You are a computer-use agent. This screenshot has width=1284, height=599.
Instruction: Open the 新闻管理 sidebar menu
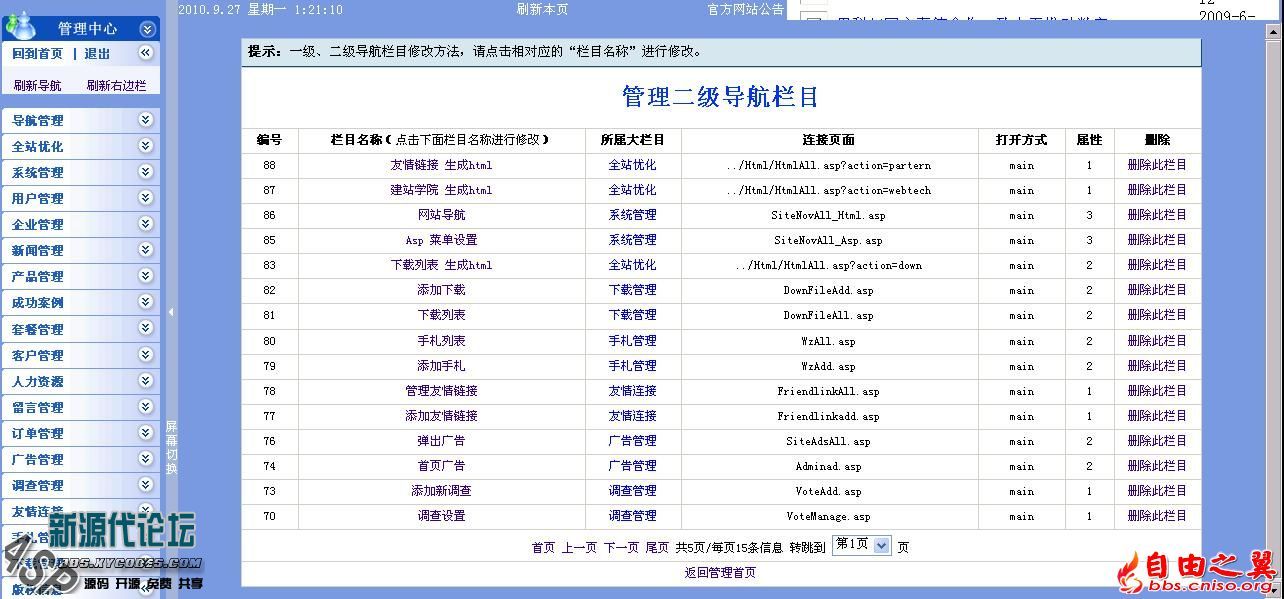coord(38,251)
